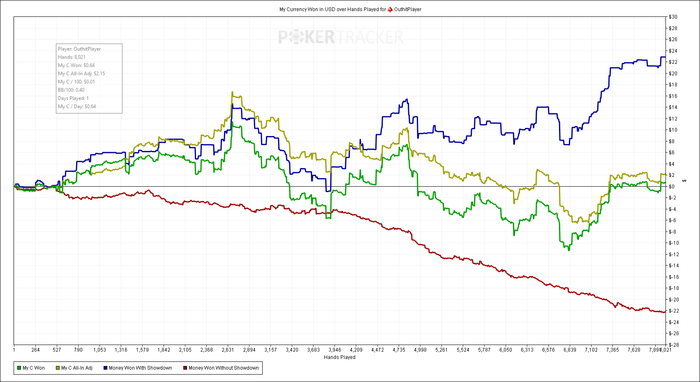This screenshot has width=700, height=382.
Task: Click the 'OuthitPlayer' name in the chart title
Action: [x=407, y=9]
